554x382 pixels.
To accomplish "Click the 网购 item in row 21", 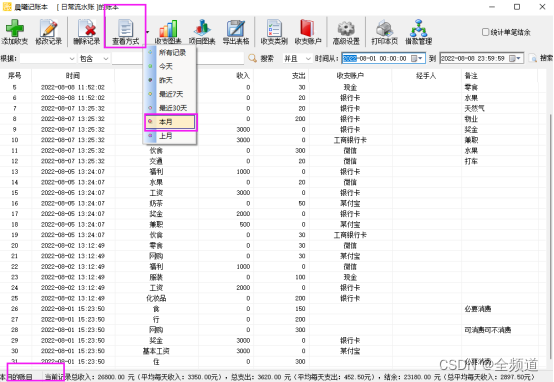I will [x=156, y=256].
